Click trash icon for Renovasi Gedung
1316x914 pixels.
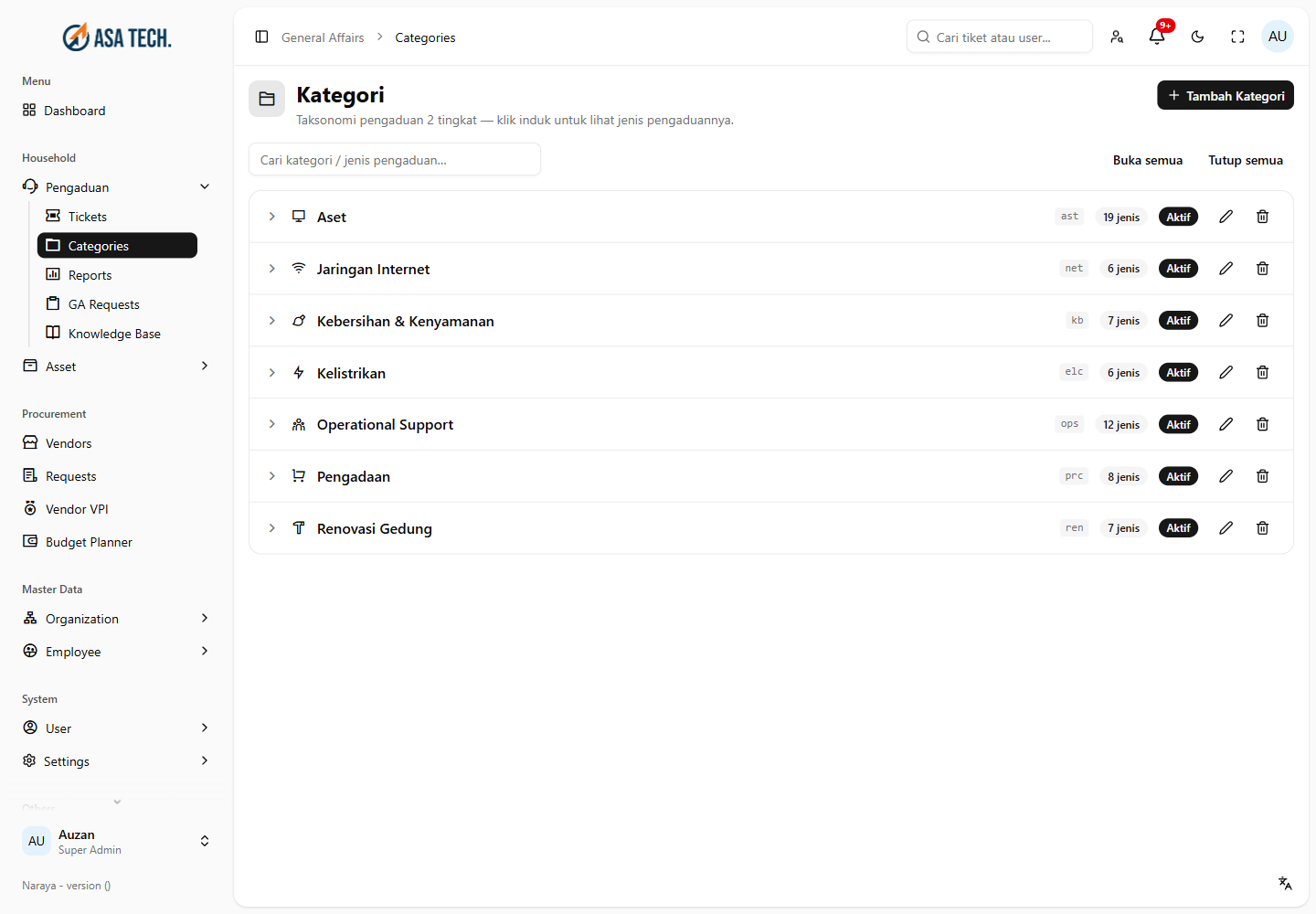(x=1262, y=528)
